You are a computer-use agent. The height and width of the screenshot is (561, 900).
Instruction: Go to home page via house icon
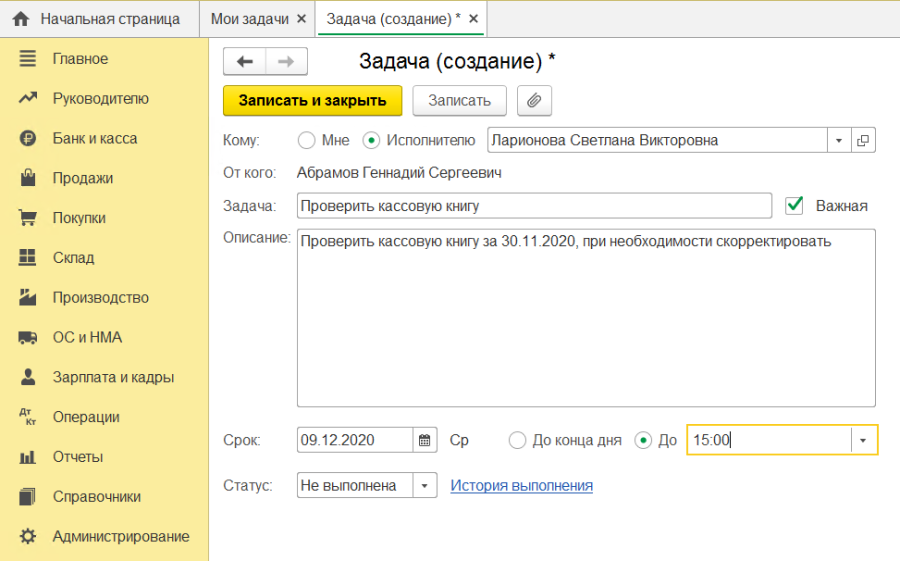[x=21, y=19]
